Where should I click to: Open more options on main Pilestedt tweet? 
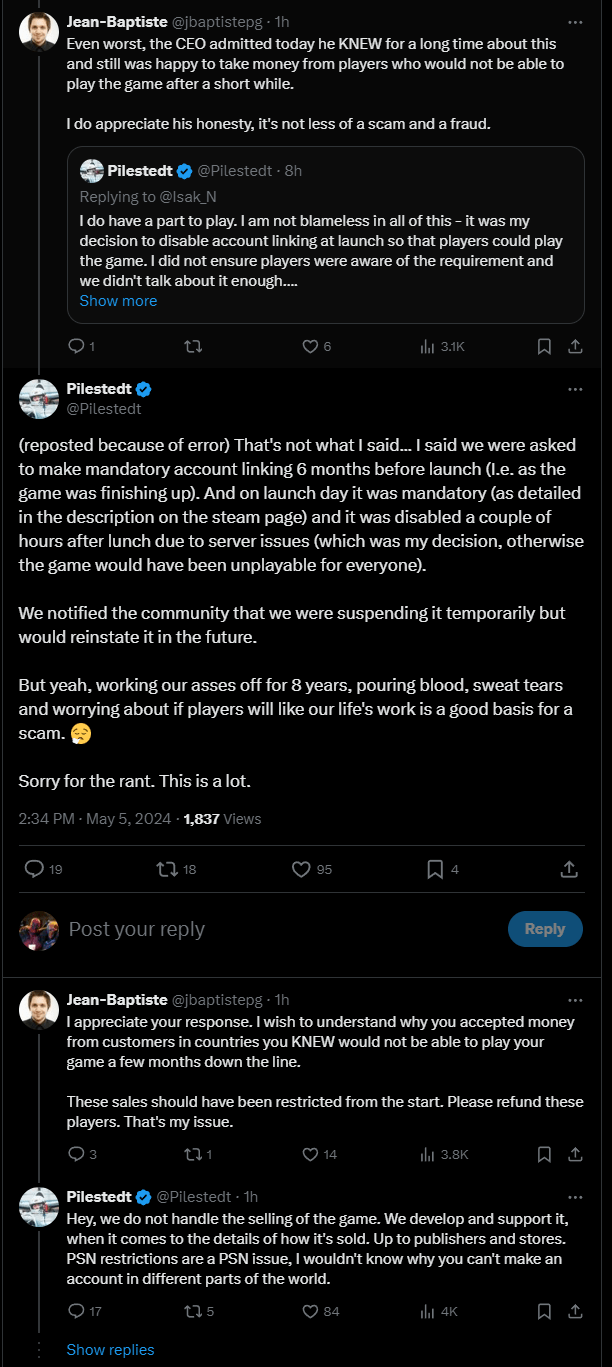tap(575, 389)
